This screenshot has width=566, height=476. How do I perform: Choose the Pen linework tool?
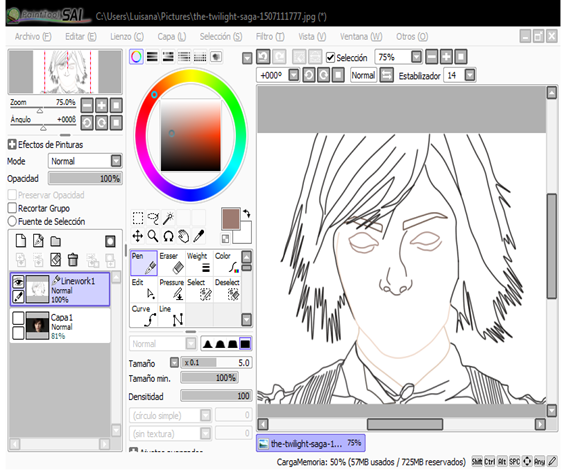pyautogui.click(x=144, y=263)
